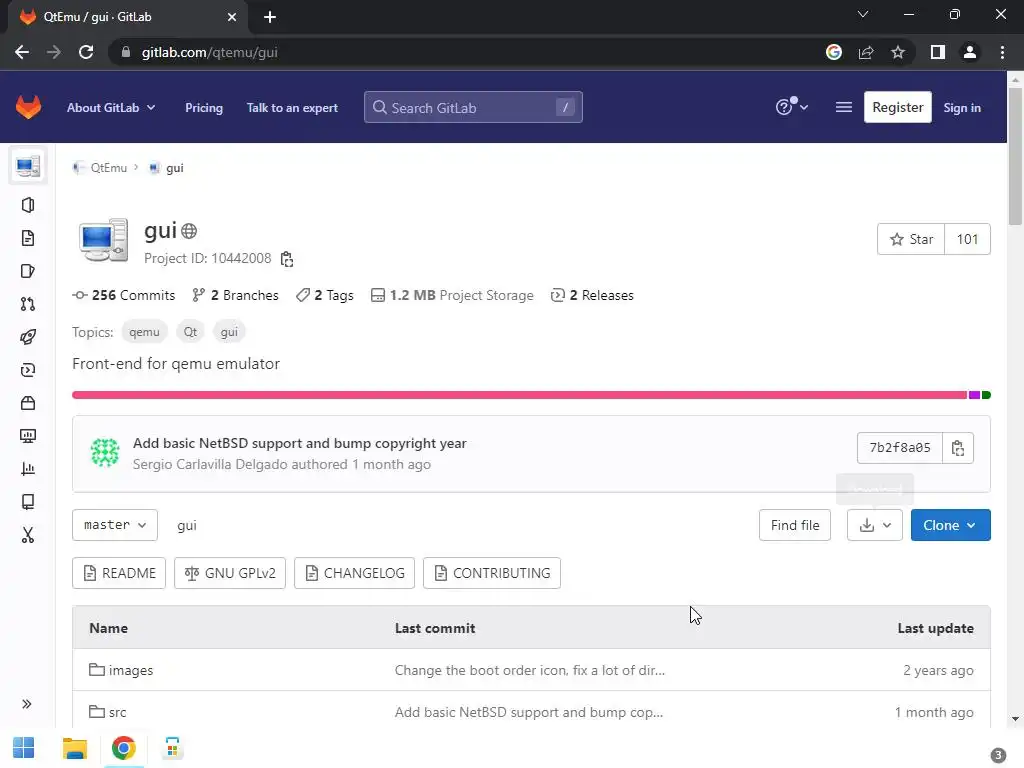Screen dimensions: 1024x768
Task: Click the qemu topic badge
Action: coord(144,332)
